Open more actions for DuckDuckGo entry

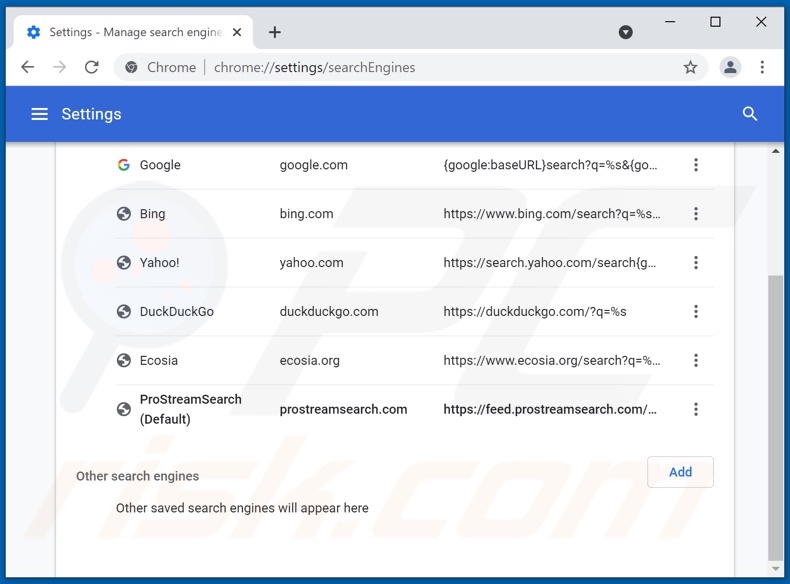pos(696,312)
